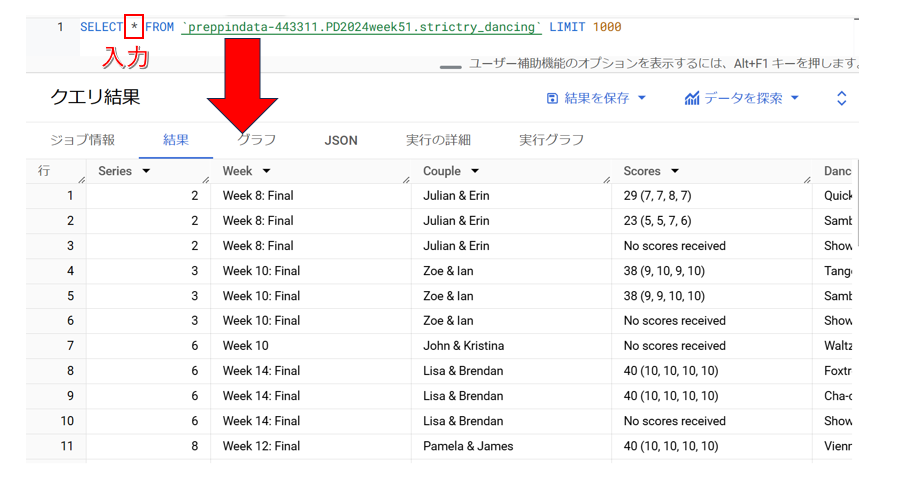Click the Scores column resize handle
904x493 pixels.
tap(807, 180)
